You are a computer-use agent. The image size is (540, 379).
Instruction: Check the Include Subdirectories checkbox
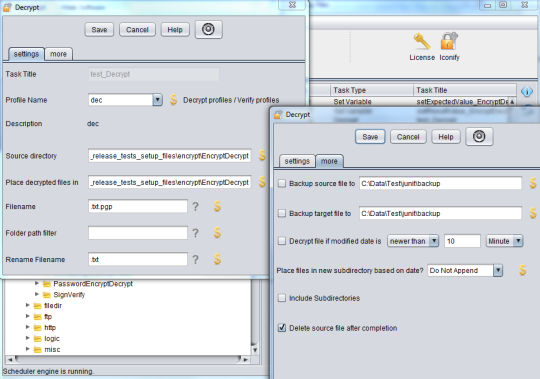point(282,298)
